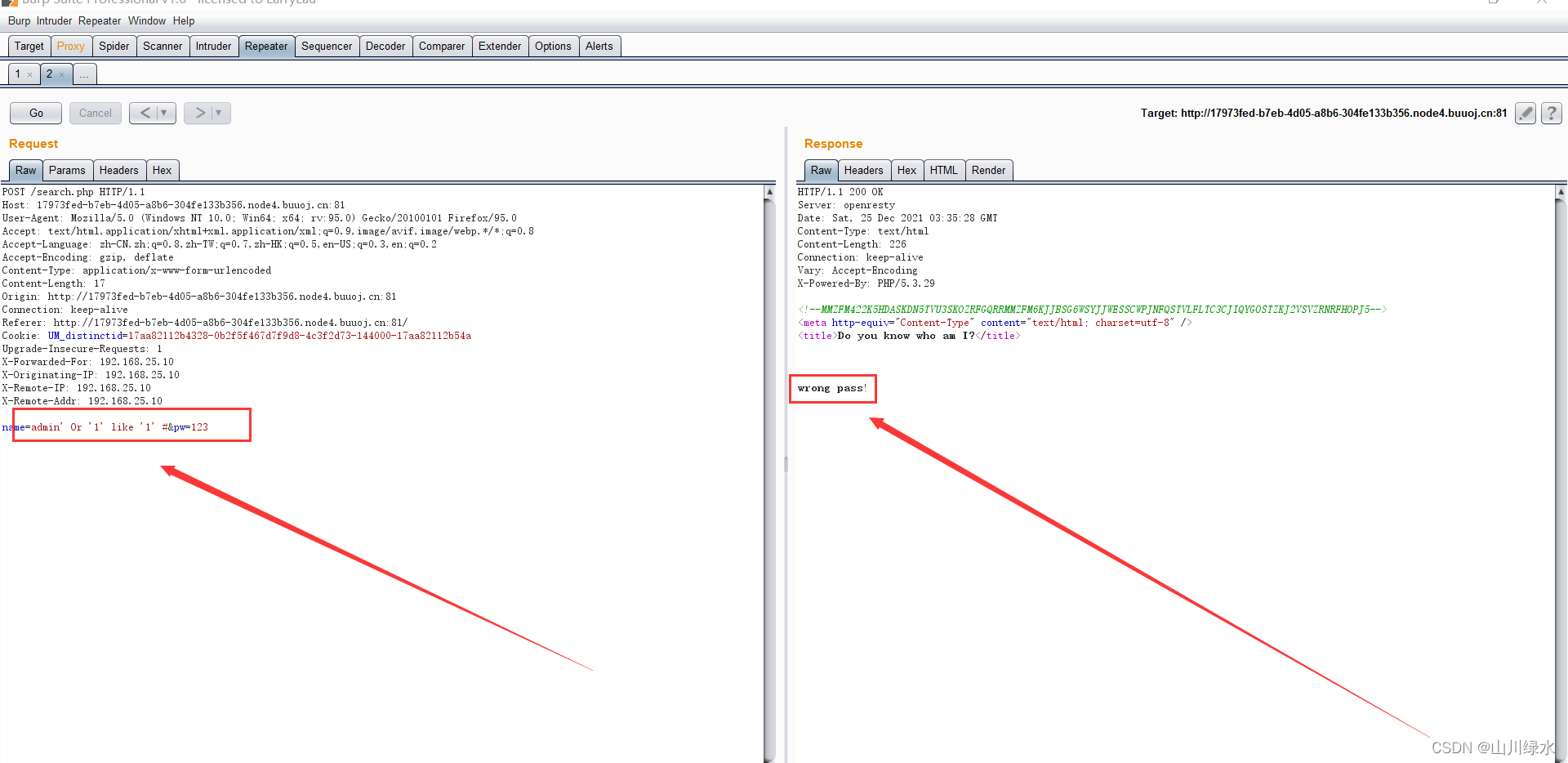Image resolution: width=1568 pixels, height=763 pixels.
Task: Switch to the Alerts tab
Action: point(599,46)
